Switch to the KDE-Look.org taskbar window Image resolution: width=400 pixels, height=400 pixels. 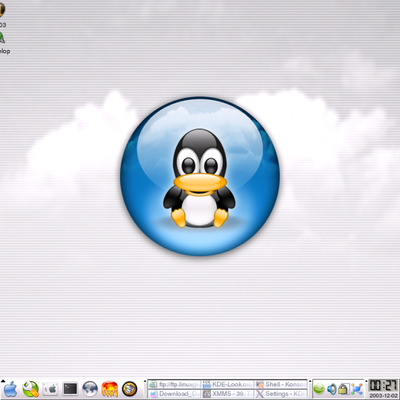coord(228,384)
